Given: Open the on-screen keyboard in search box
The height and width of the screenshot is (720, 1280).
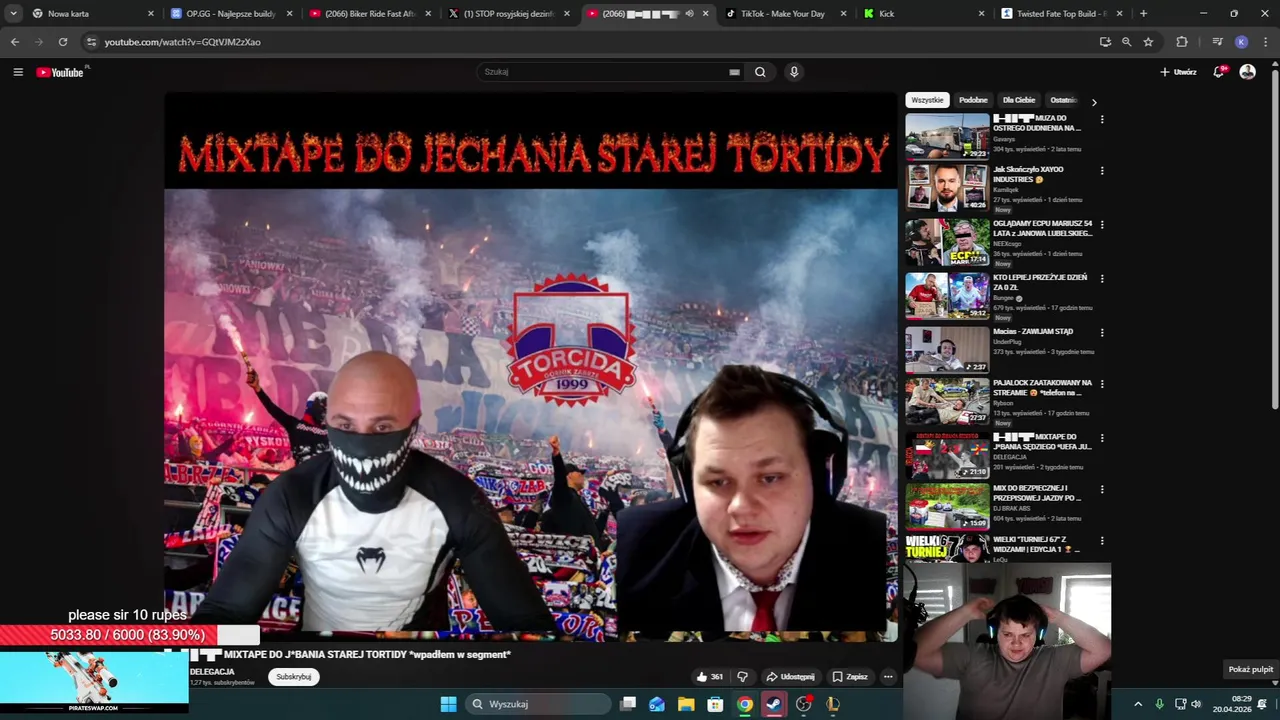Looking at the screenshot, I should tap(734, 72).
